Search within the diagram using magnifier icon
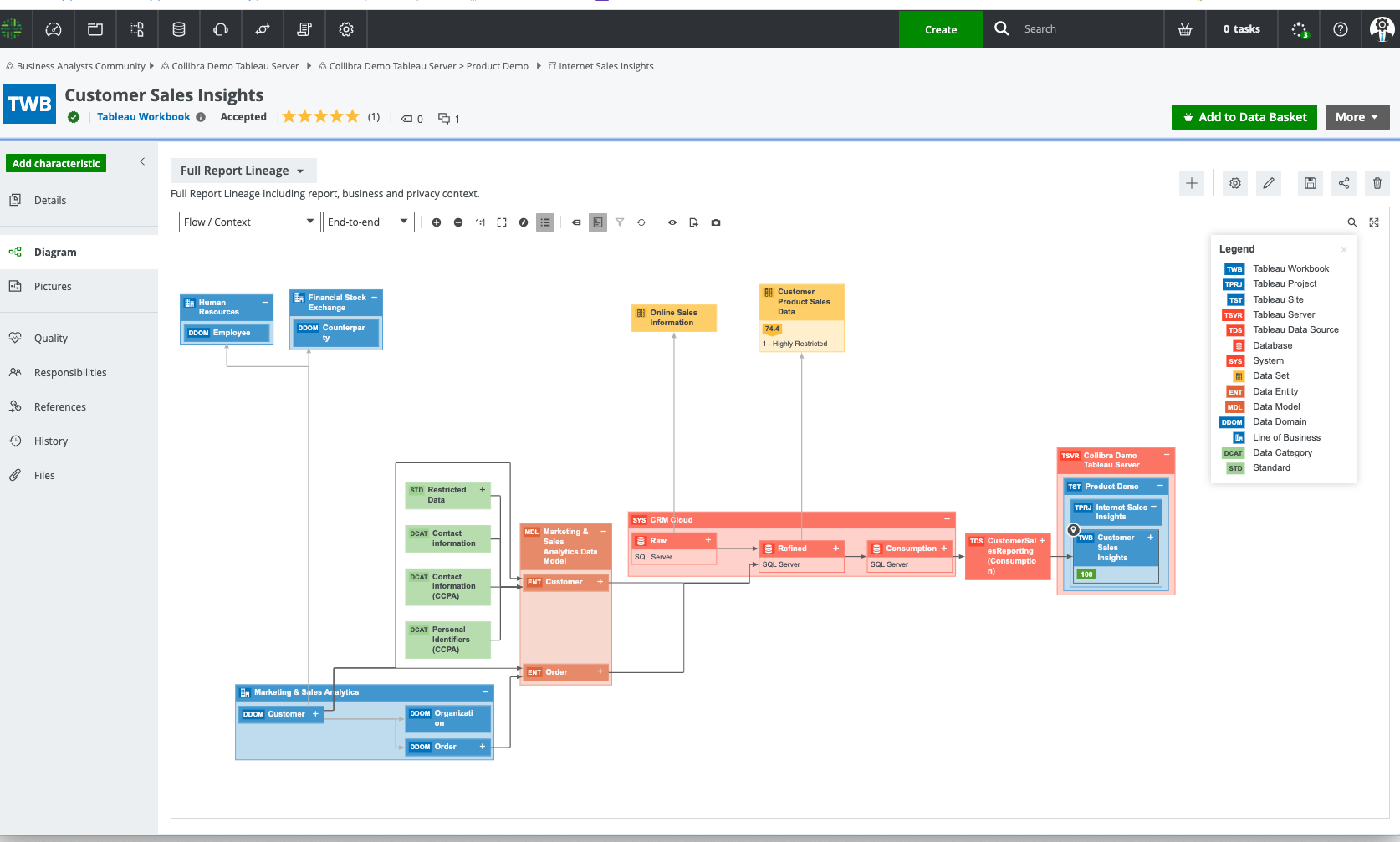 [1352, 222]
